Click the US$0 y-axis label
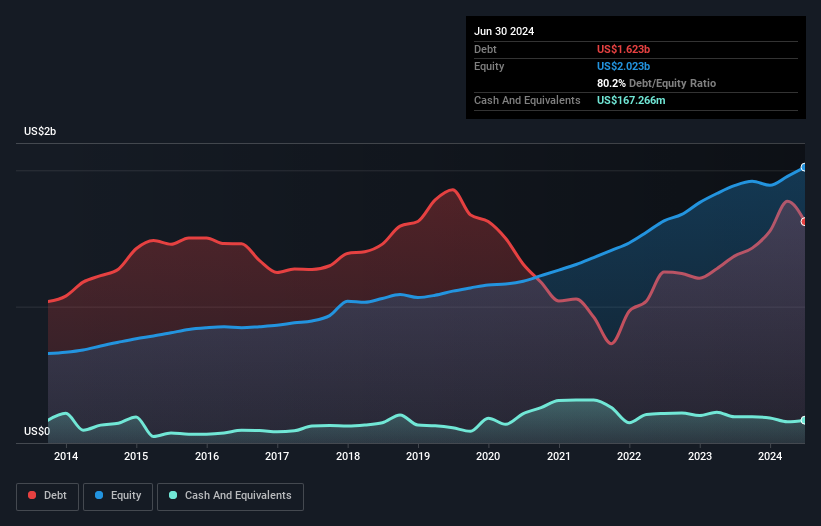The image size is (821, 526). (x=37, y=432)
